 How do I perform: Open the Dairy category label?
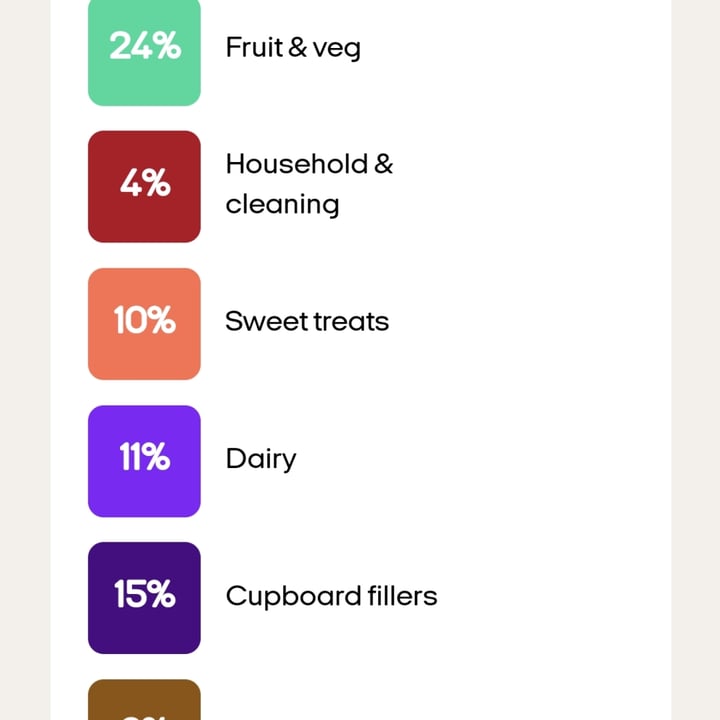tap(261, 459)
